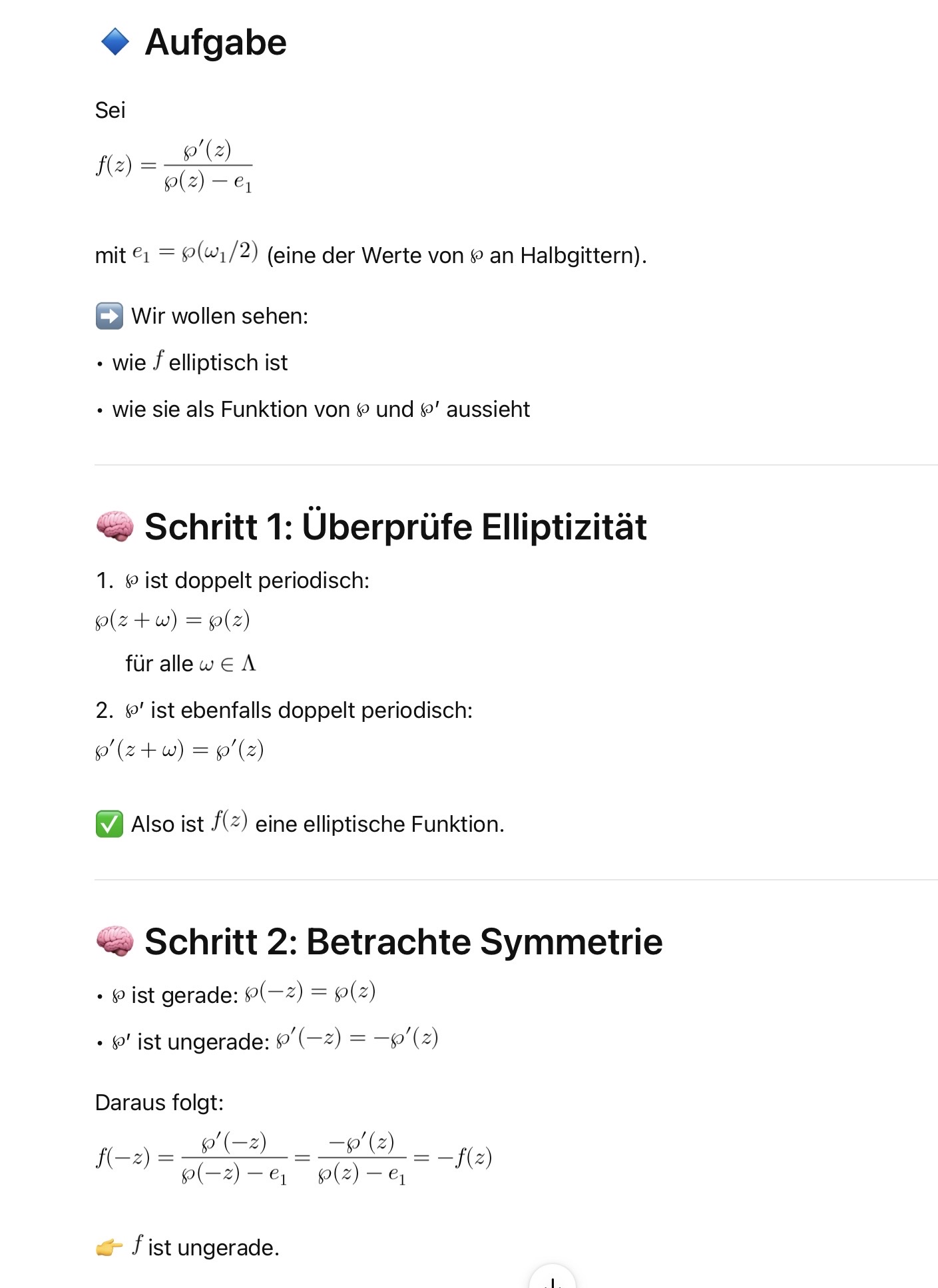Click list item '℘ ist doppelt periodisch'

click(x=247, y=581)
